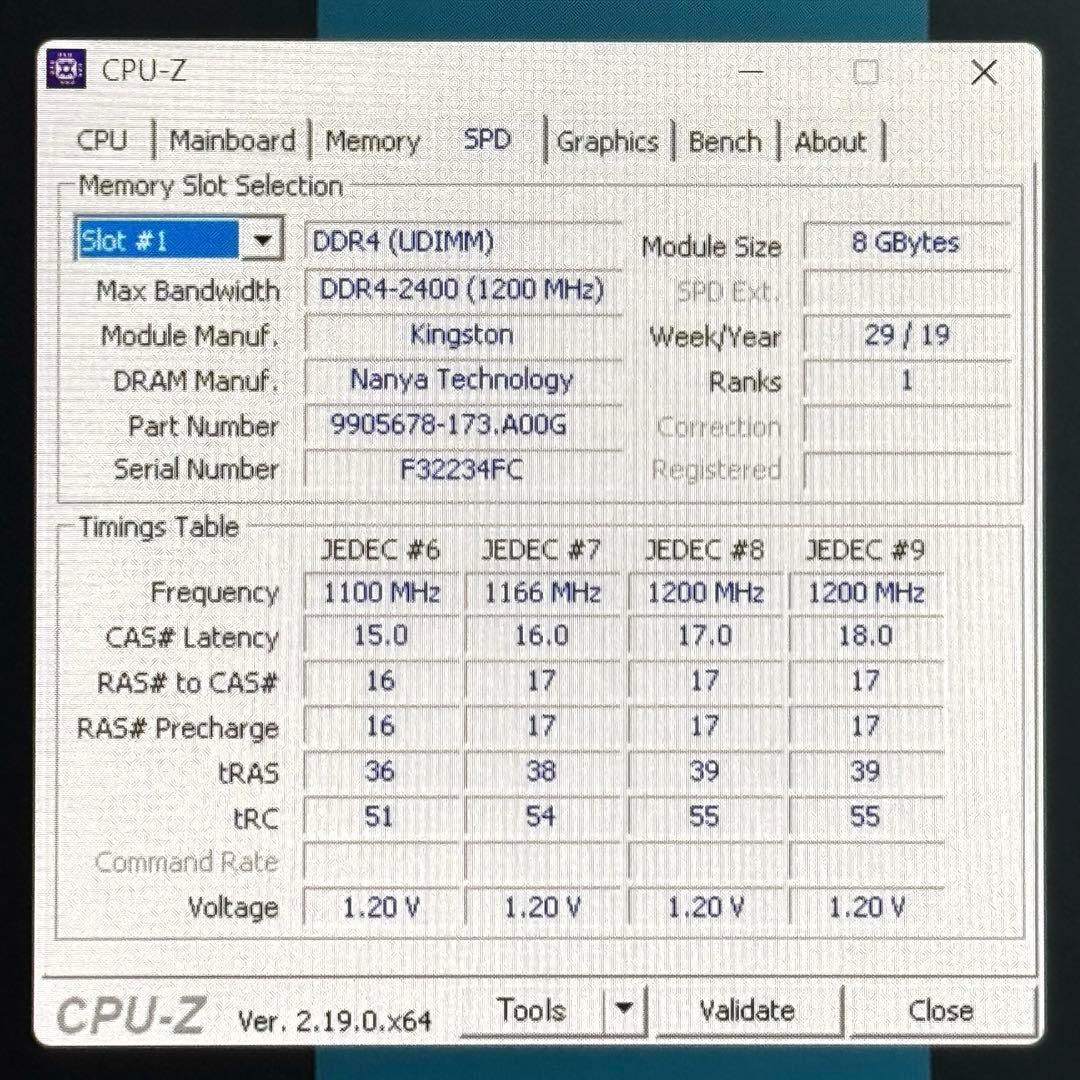Click part number 9905678-173.A00G
Image resolution: width=1080 pixels, height=1080 pixels.
[463, 425]
